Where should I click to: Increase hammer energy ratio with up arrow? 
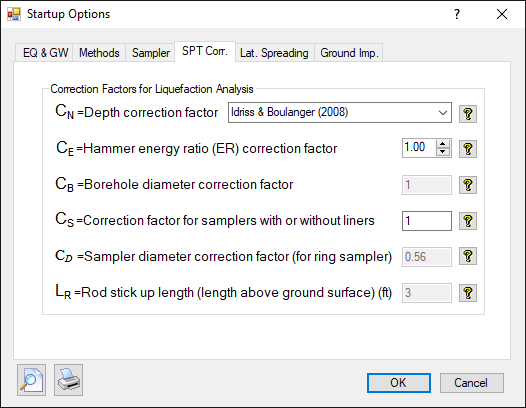443,144
